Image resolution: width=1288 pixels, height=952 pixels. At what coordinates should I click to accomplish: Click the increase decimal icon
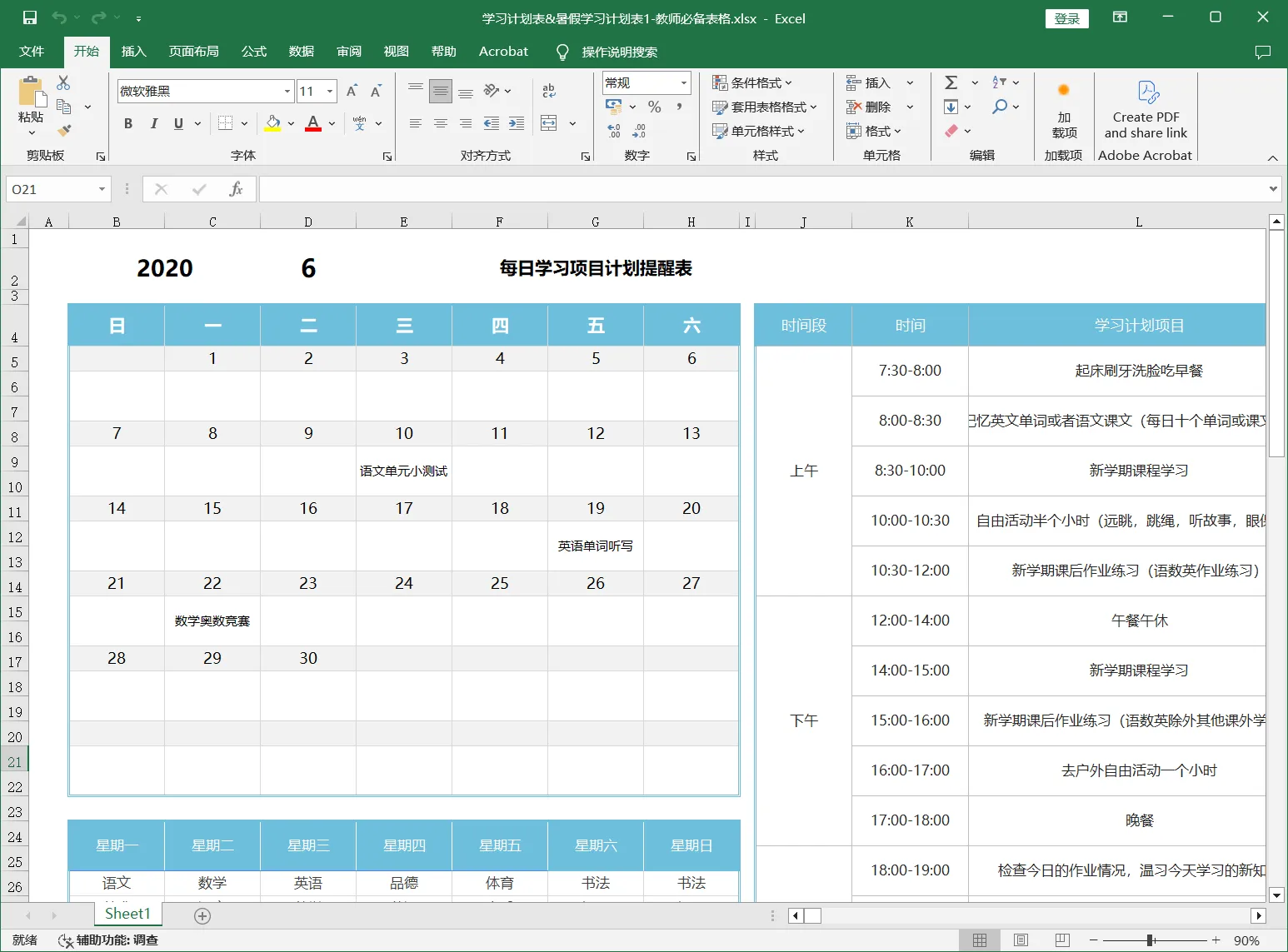coord(614,131)
